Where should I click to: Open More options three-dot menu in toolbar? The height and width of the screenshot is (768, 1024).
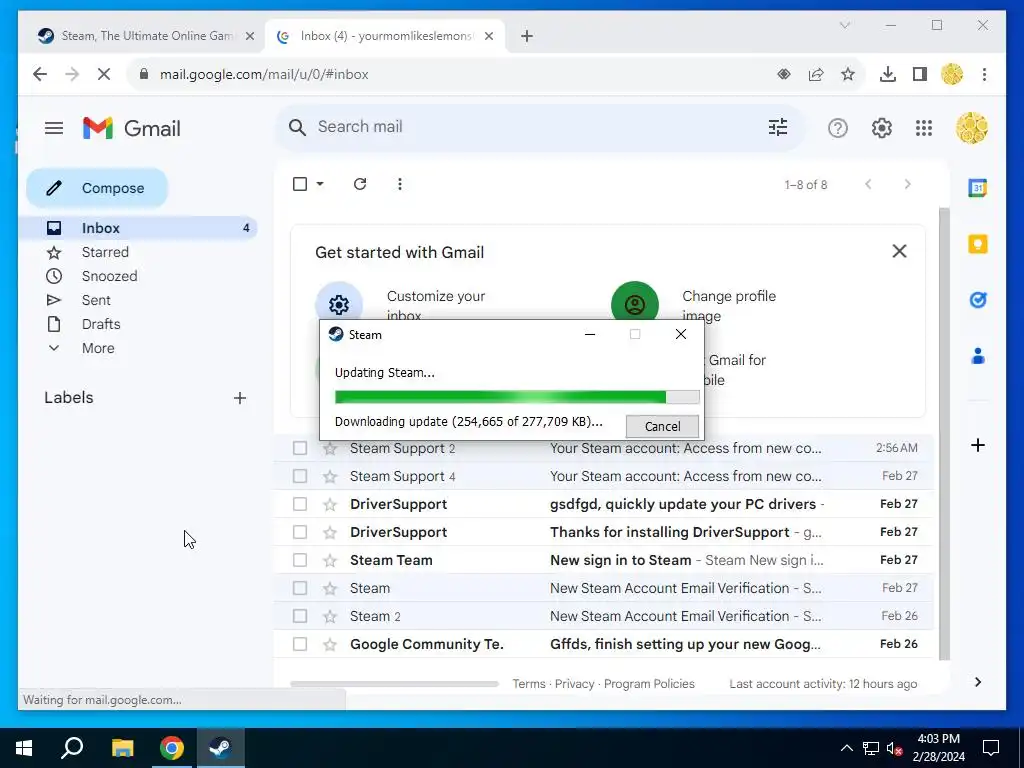pos(400,184)
